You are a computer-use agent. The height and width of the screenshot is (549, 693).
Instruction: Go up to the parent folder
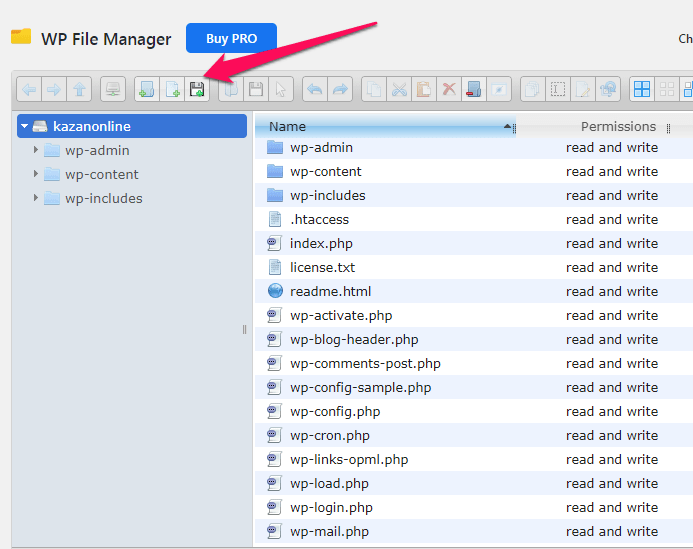(79, 90)
